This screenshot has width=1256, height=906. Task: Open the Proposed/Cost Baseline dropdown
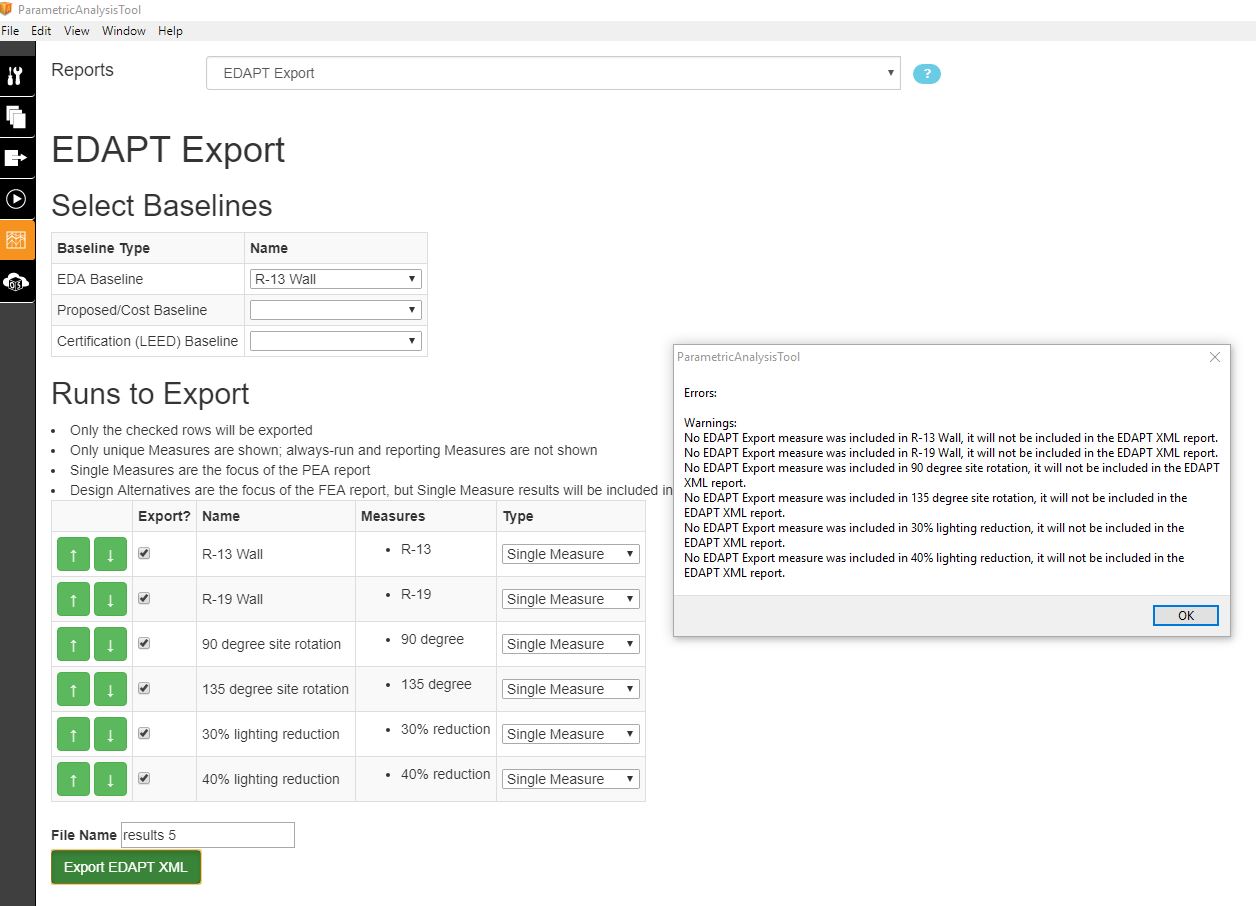[336, 310]
